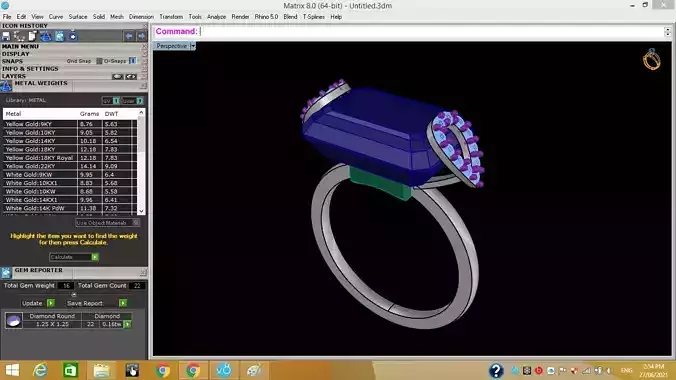Click metal list scrollbar down arrow
The width and height of the screenshot is (676, 380).
[x=141, y=211]
